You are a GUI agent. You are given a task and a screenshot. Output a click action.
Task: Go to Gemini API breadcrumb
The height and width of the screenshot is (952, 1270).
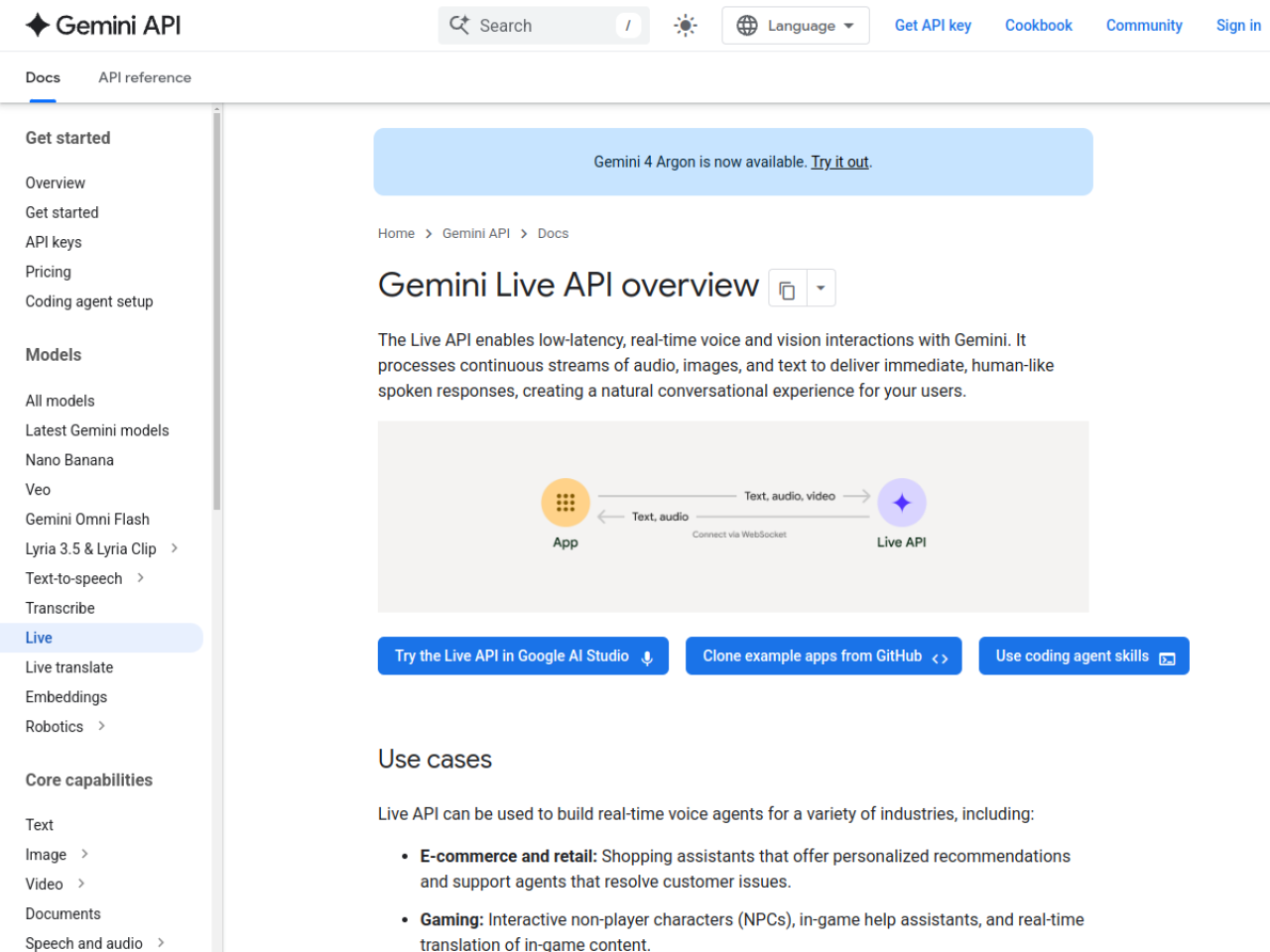pos(476,234)
